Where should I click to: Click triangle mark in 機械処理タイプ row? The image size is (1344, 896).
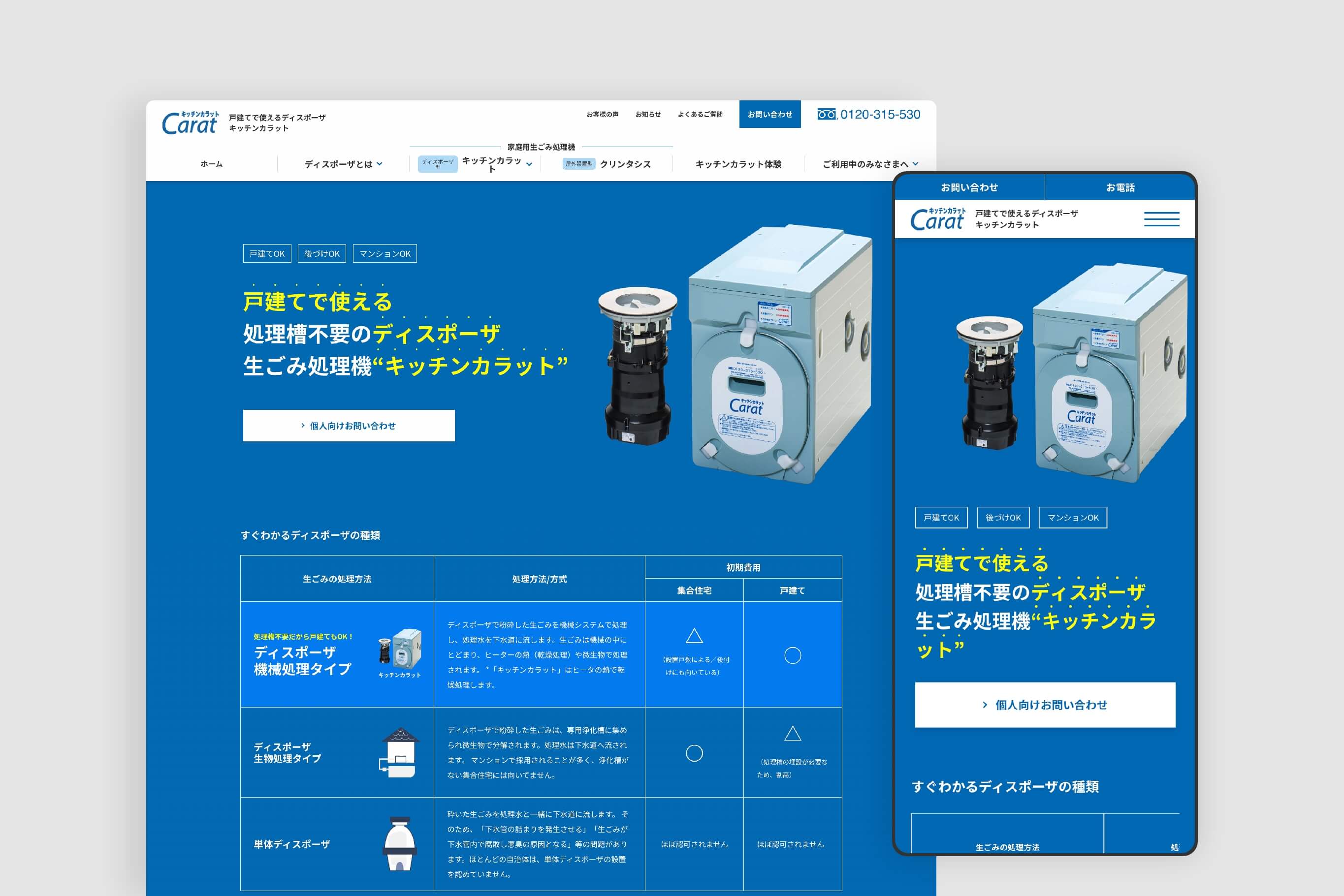pyautogui.click(x=694, y=636)
